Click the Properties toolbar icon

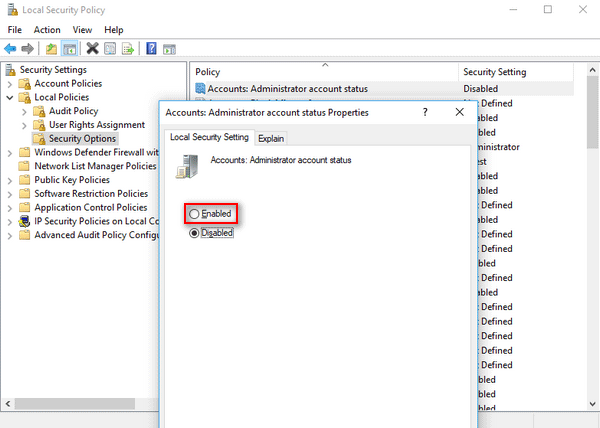(x=110, y=49)
